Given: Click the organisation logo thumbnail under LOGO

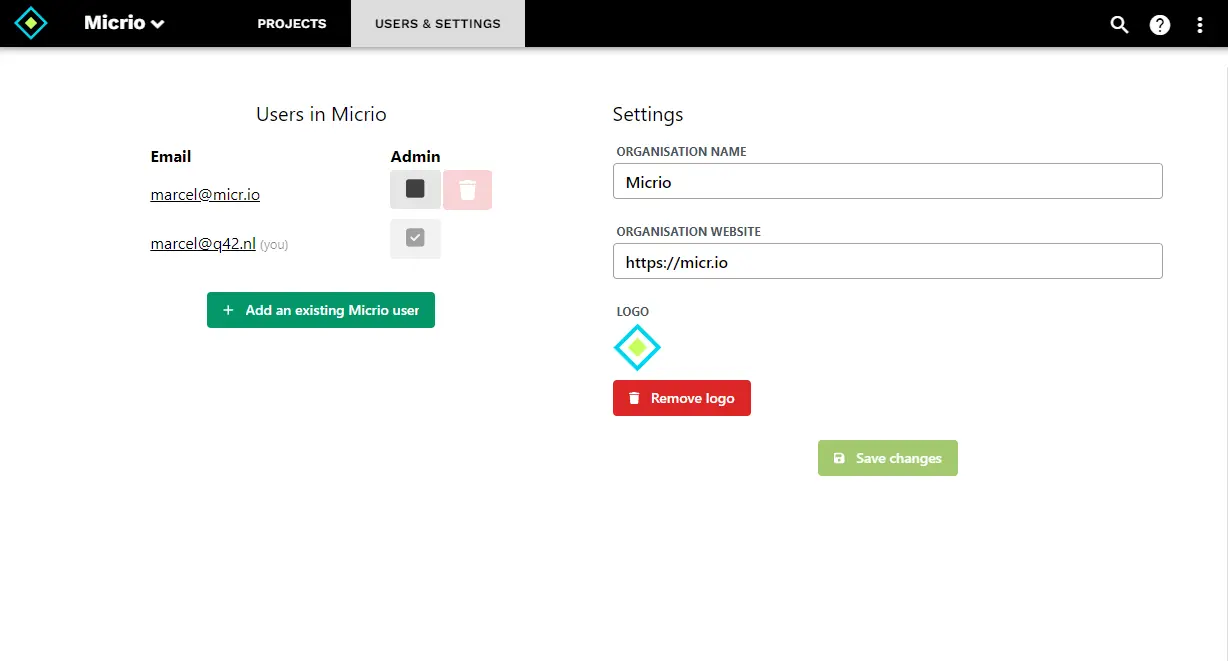Looking at the screenshot, I should (637, 347).
